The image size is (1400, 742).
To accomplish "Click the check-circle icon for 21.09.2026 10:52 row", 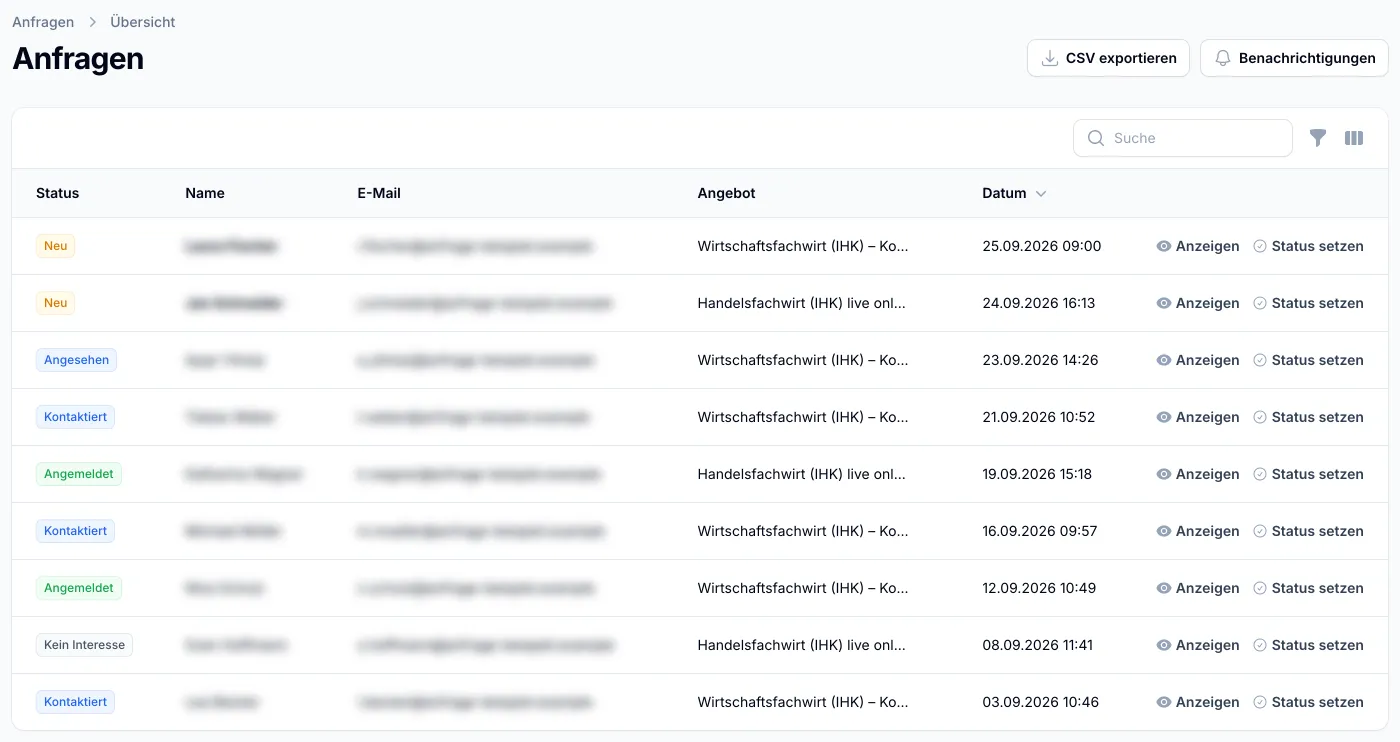I will click(1260, 417).
